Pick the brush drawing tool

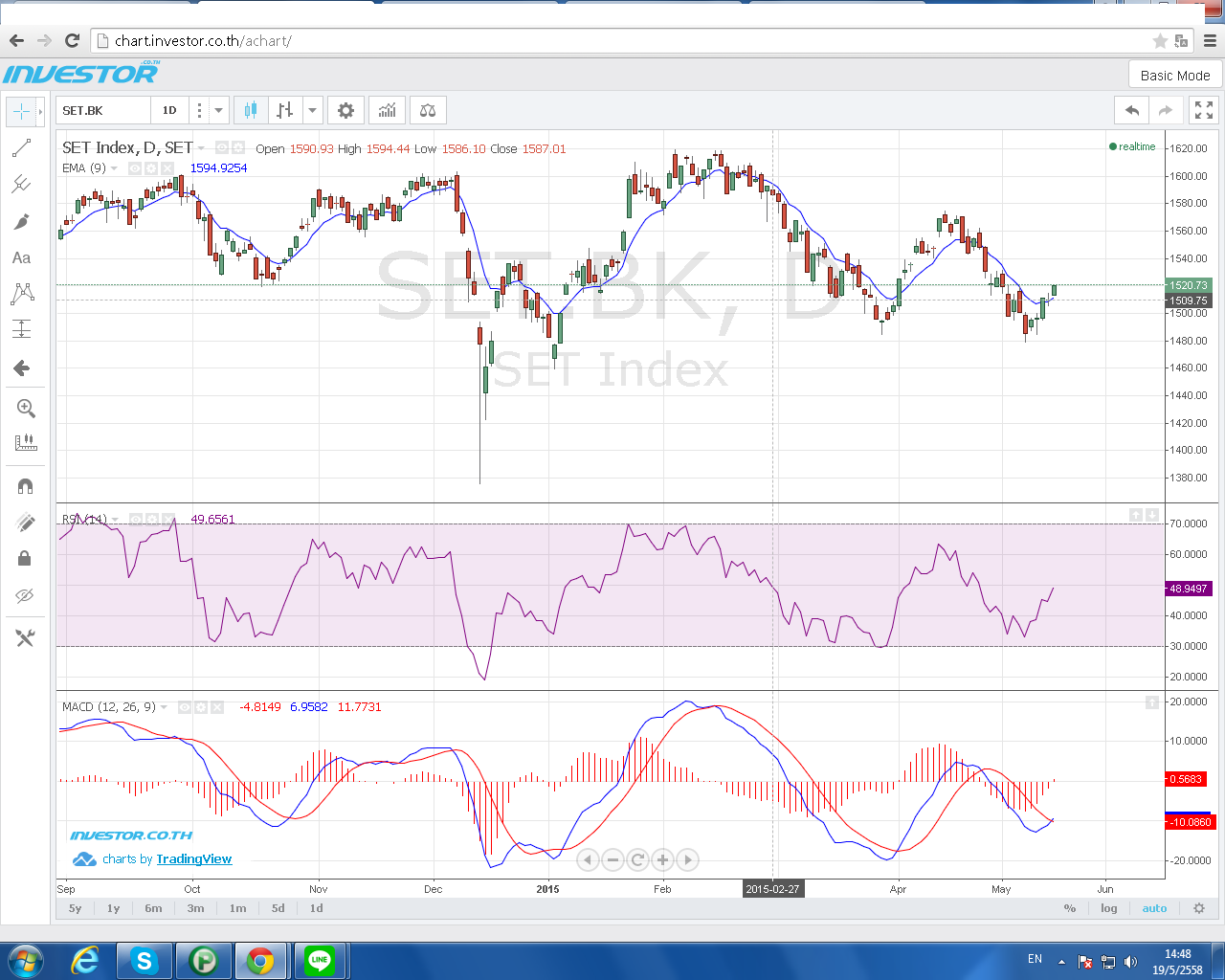coord(21,221)
